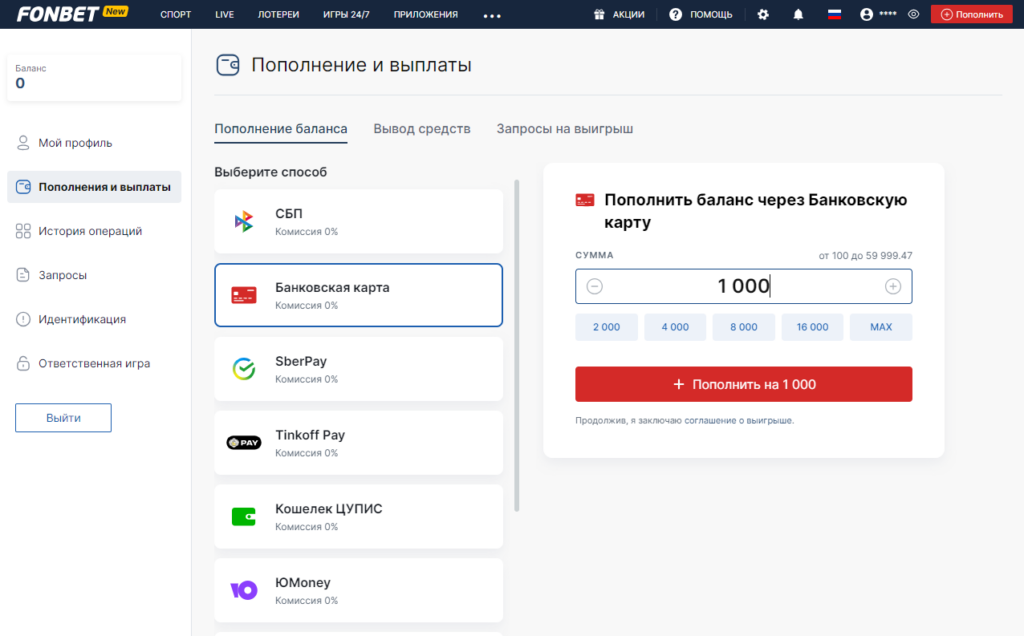Image resolution: width=1024 pixels, height=636 pixels.
Task: Open the three-dots more menu
Action: pyautogui.click(x=492, y=16)
